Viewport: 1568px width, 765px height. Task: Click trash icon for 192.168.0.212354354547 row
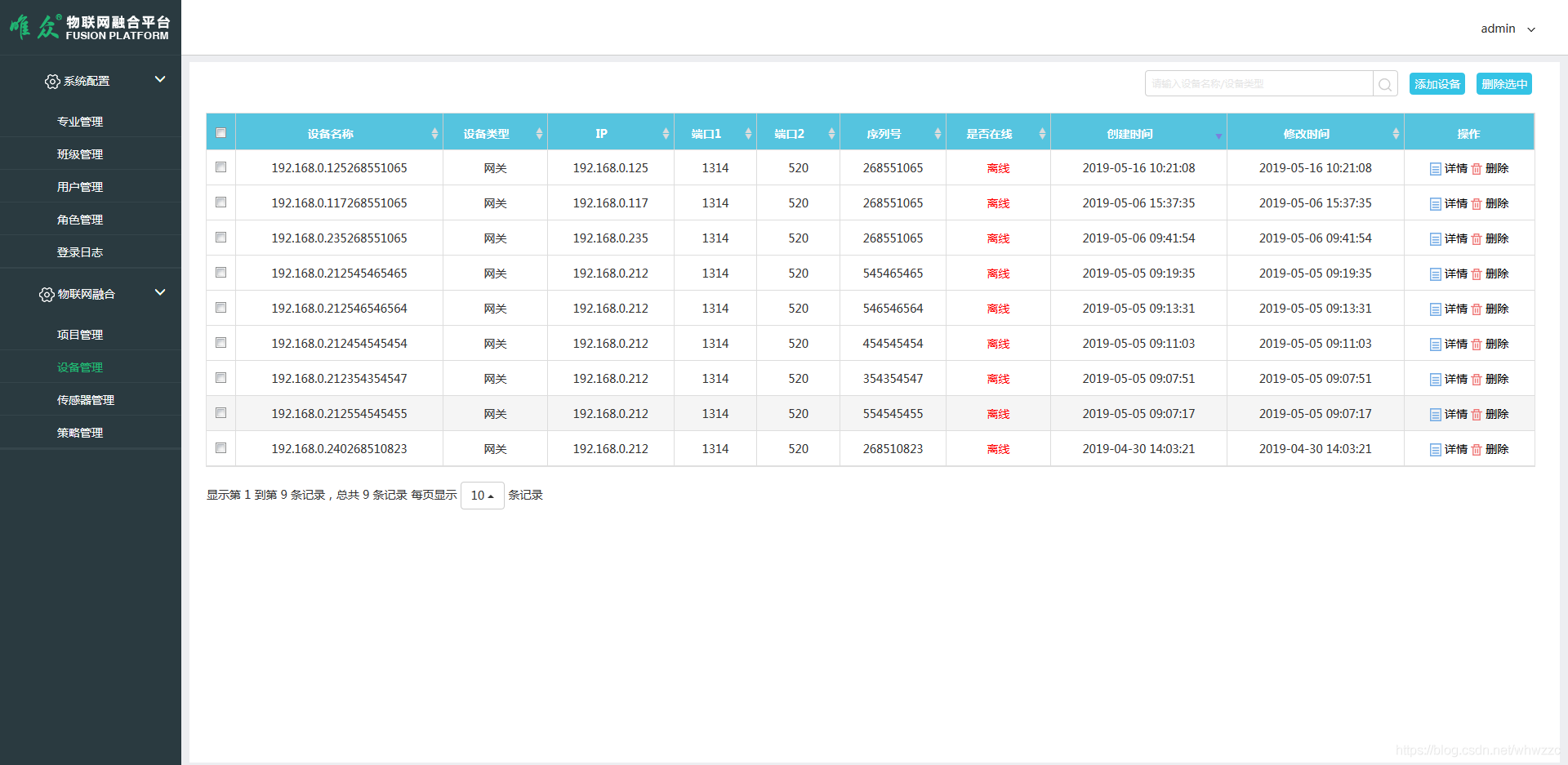coord(1477,380)
